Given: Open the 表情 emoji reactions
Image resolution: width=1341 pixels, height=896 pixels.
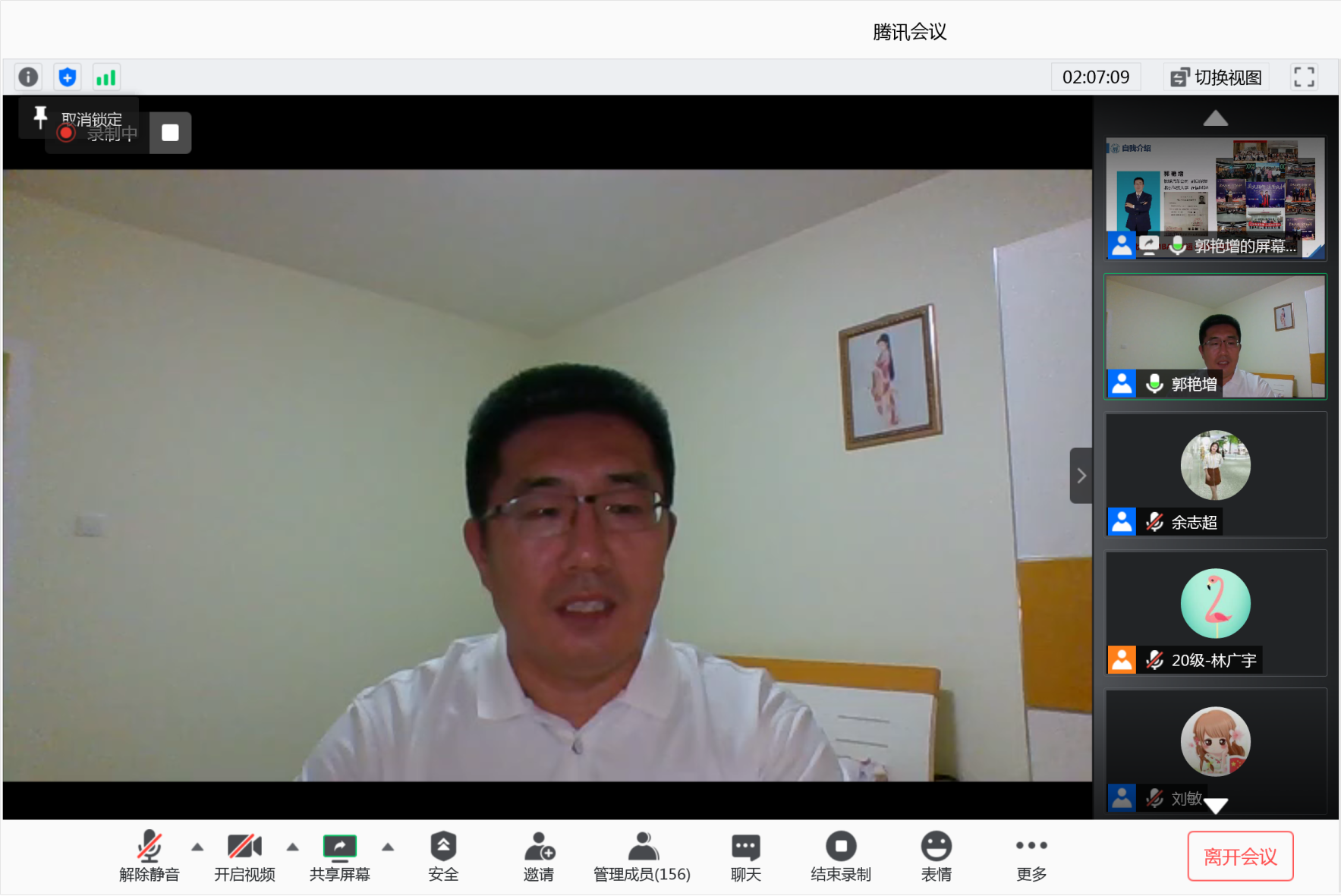Looking at the screenshot, I should [936, 857].
